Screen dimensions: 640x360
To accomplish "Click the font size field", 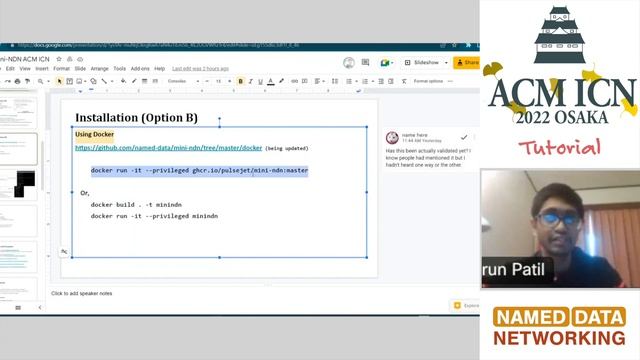I will coord(218,81).
